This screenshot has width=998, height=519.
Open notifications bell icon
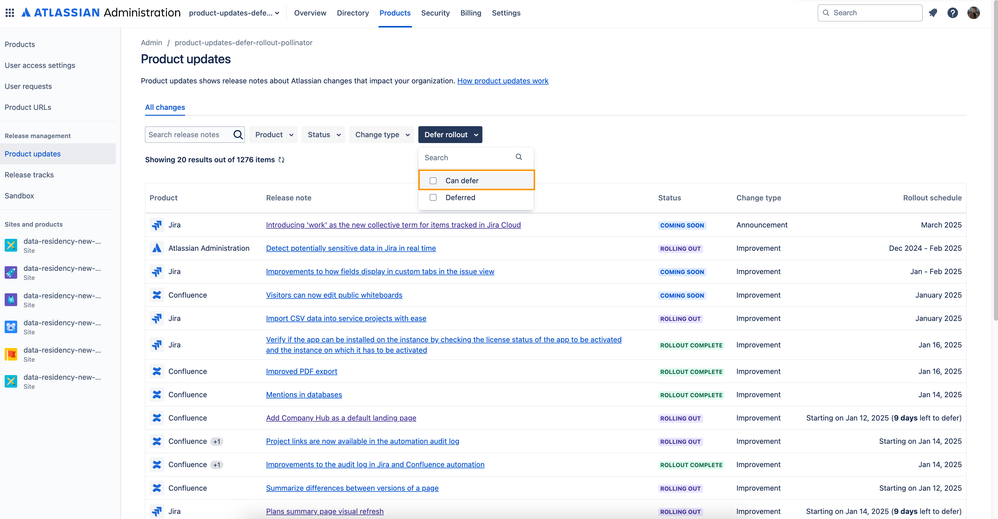933,13
